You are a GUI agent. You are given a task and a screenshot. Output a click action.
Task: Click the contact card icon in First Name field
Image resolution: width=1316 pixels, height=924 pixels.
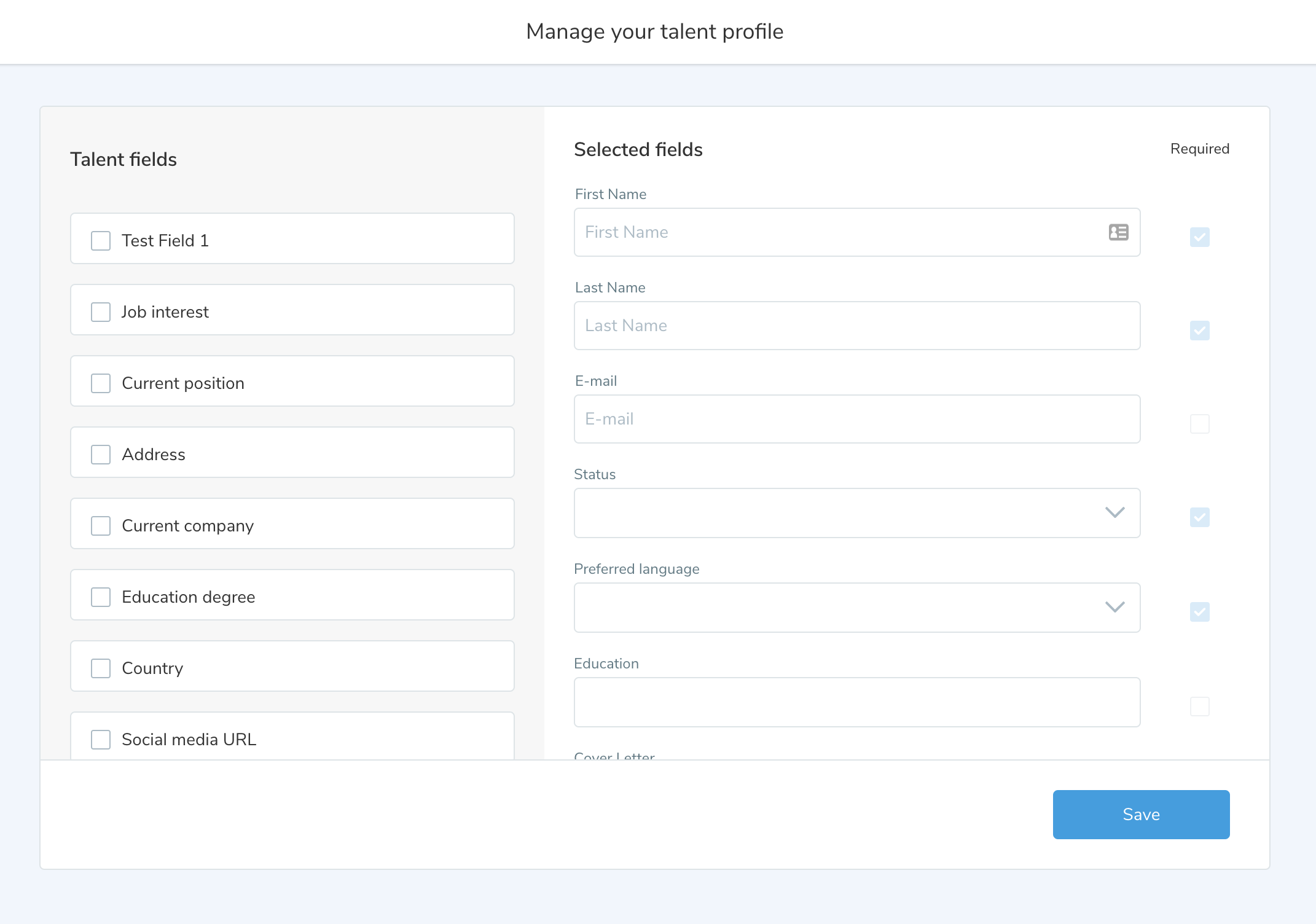click(1118, 232)
